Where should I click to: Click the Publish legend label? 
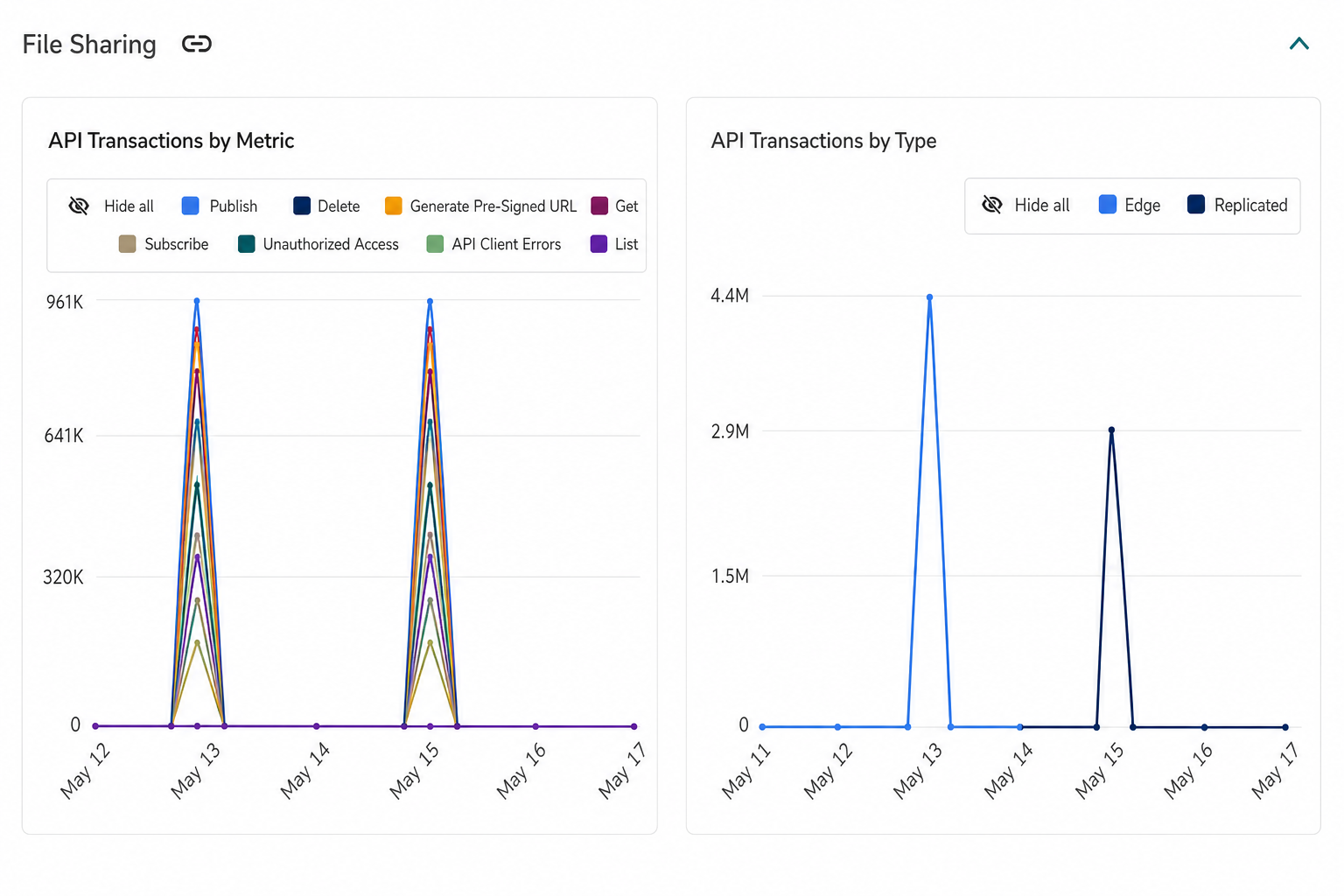tap(234, 206)
